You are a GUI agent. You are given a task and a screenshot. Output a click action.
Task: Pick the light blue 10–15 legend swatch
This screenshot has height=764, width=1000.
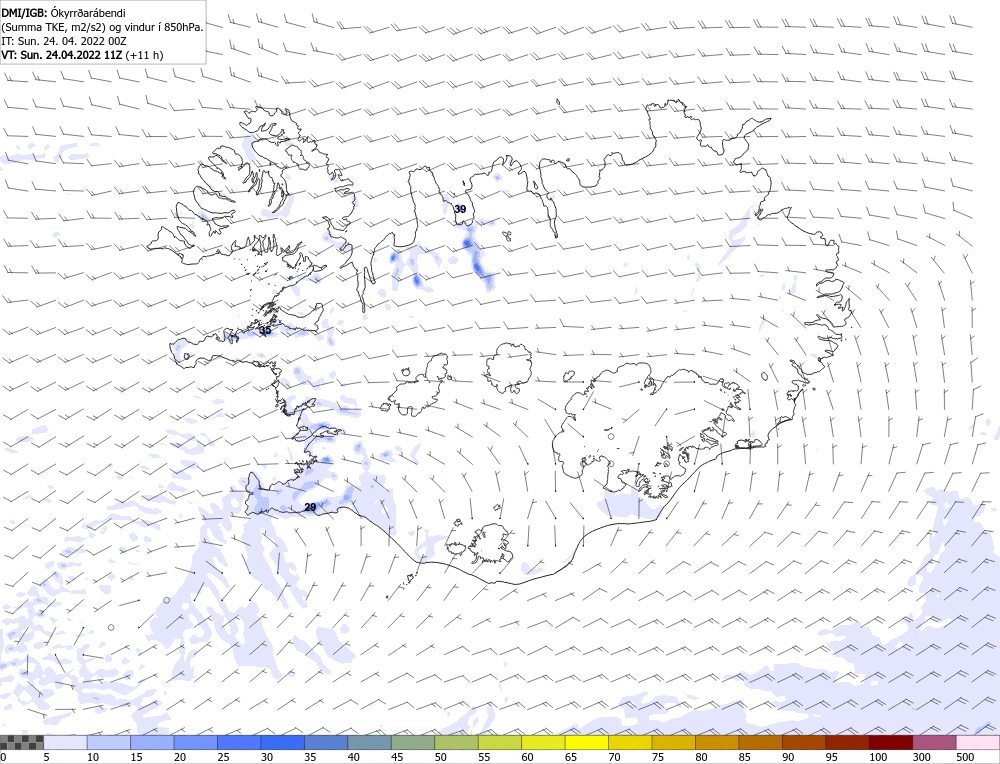pos(108,742)
